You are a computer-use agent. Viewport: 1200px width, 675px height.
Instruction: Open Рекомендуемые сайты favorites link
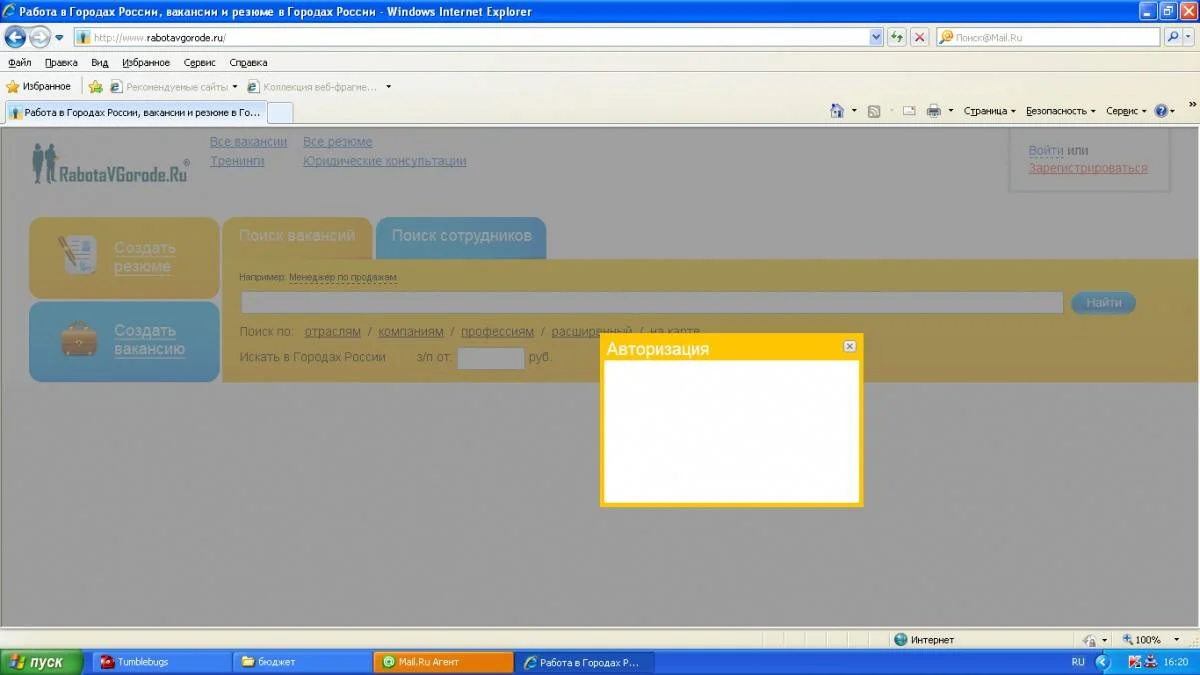tap(174, 86)
